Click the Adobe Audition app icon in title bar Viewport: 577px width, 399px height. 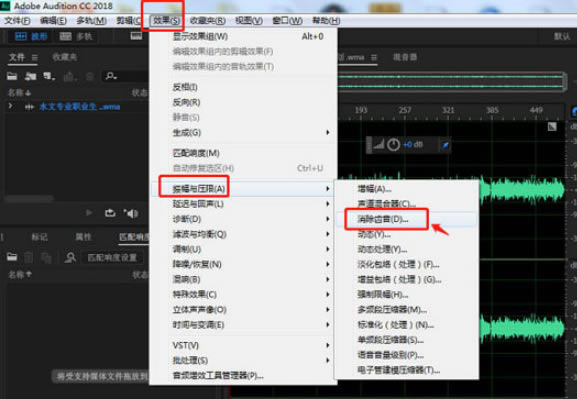coord(5,6)
